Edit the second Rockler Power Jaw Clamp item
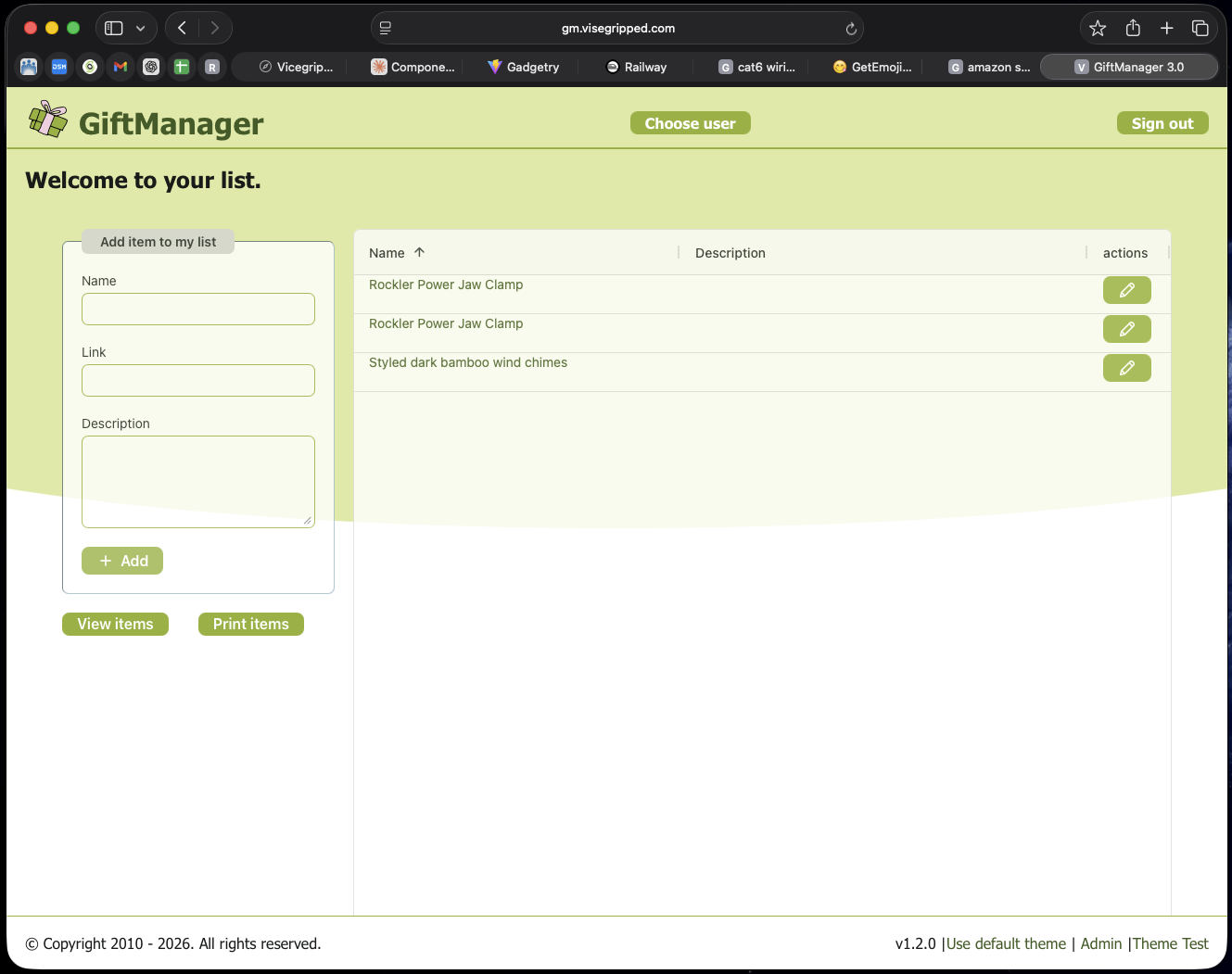 point(1127,329)
